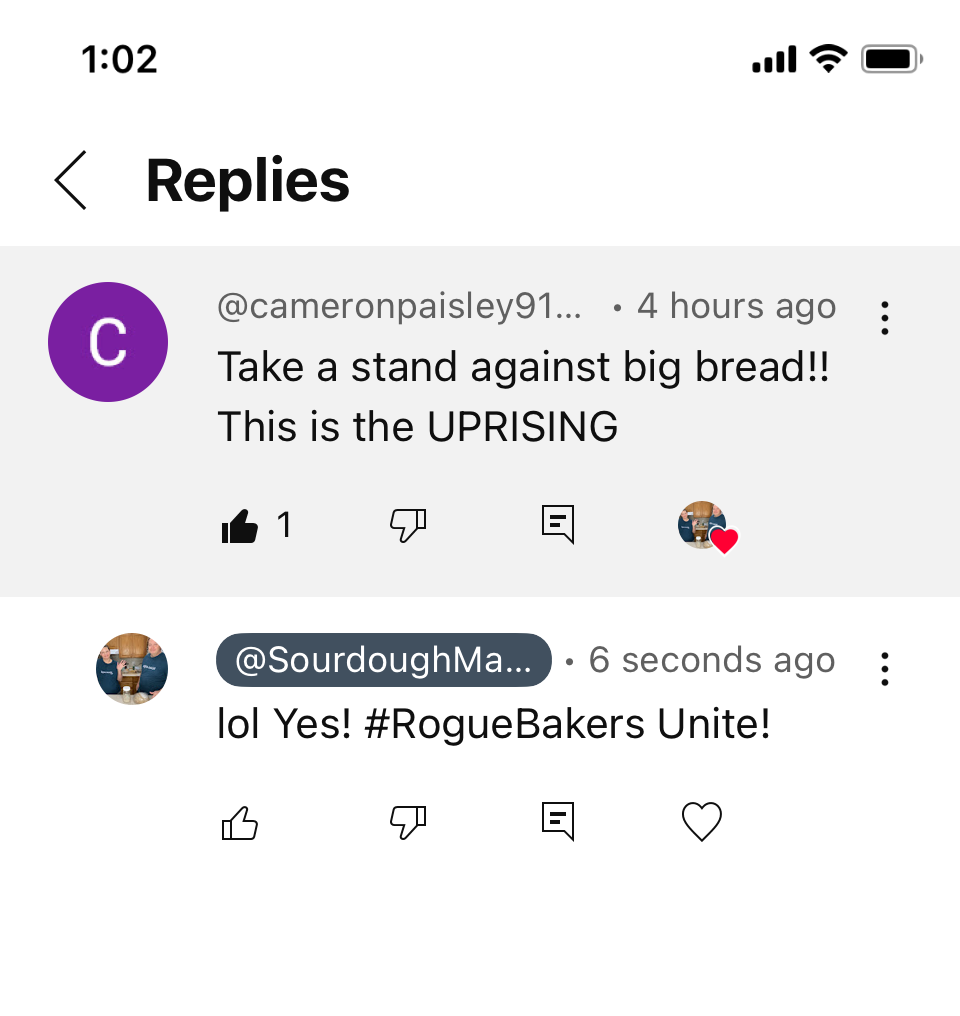The image size is (960, 1016).
Task: Like the "#RogueBakers Unite!" reply
Action: pyautogui.click(x=240, y=823)
